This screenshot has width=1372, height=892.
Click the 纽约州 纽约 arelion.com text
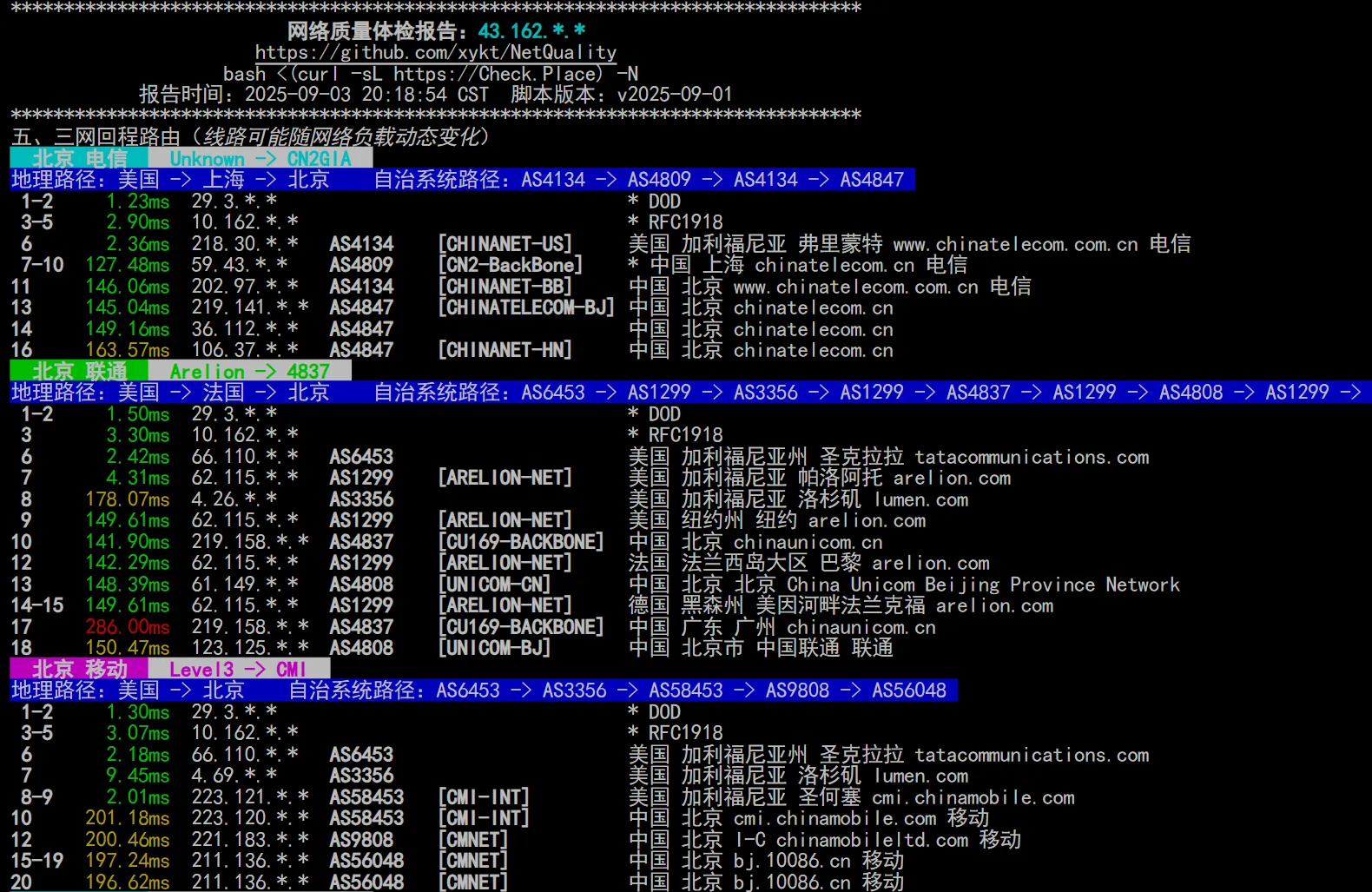[x=803, y=520]
